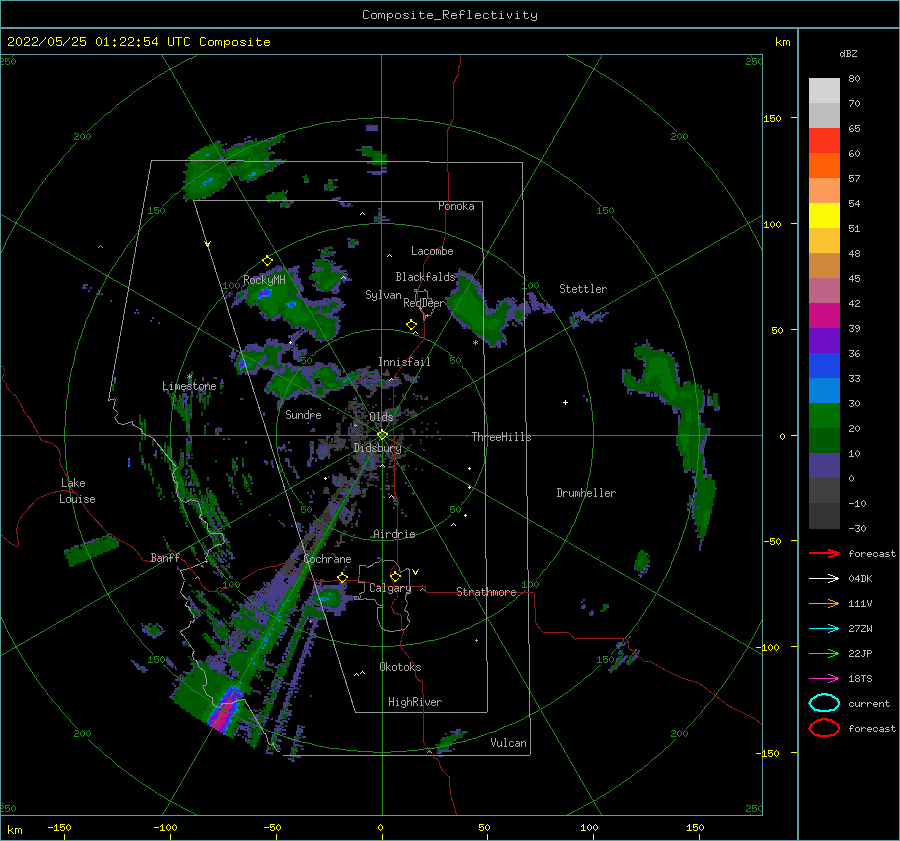Click the Calgary city label
Screen dimensions: 900x841
(x=390, y=588)
